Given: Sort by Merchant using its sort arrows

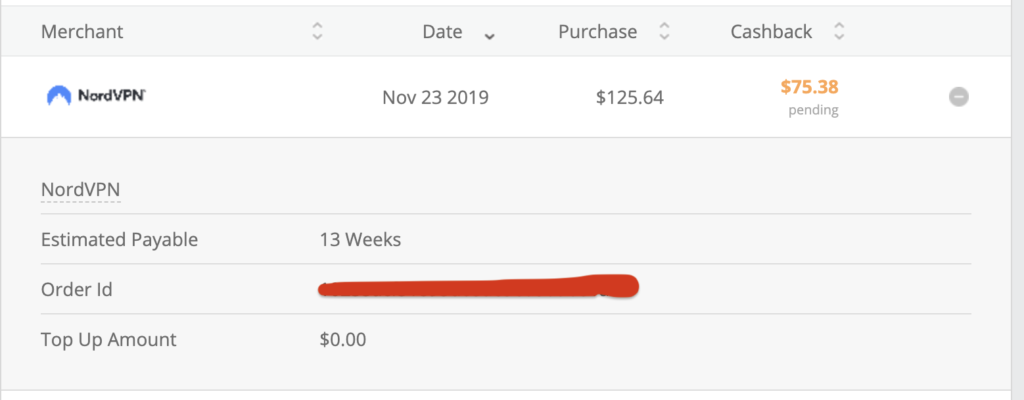Looking at the screenshot, I should [x=317, y=32].
